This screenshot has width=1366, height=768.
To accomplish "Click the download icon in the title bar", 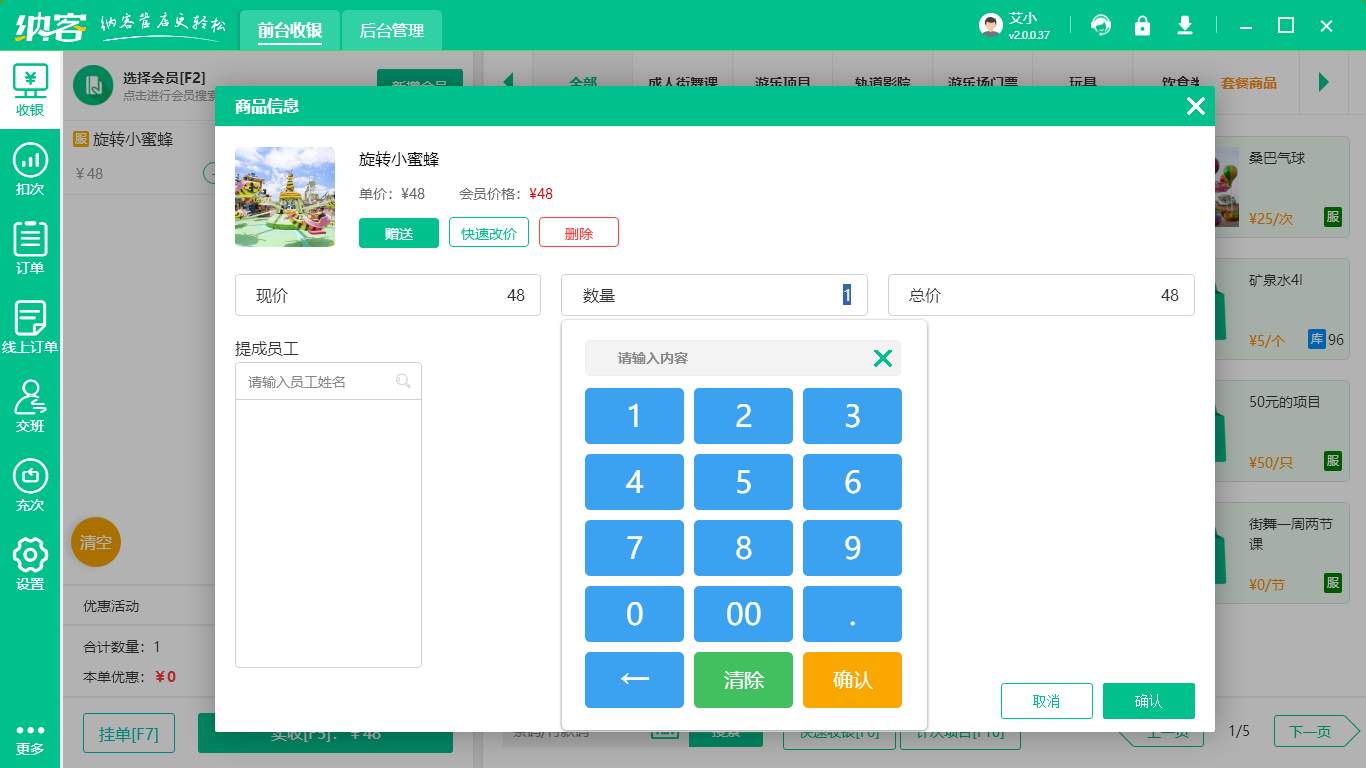I will click(x=1185, y=24).
